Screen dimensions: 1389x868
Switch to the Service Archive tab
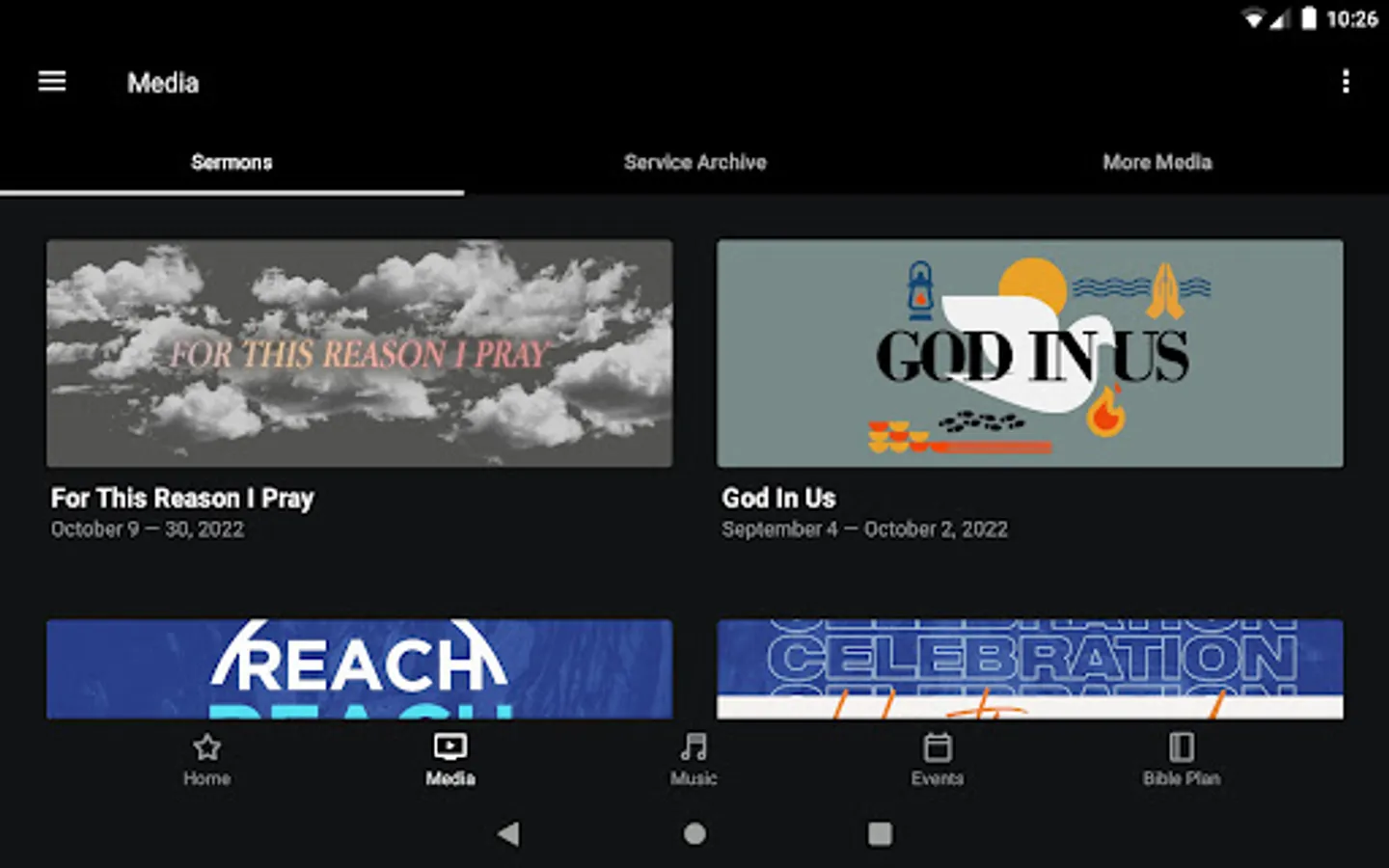pos(694,162)
